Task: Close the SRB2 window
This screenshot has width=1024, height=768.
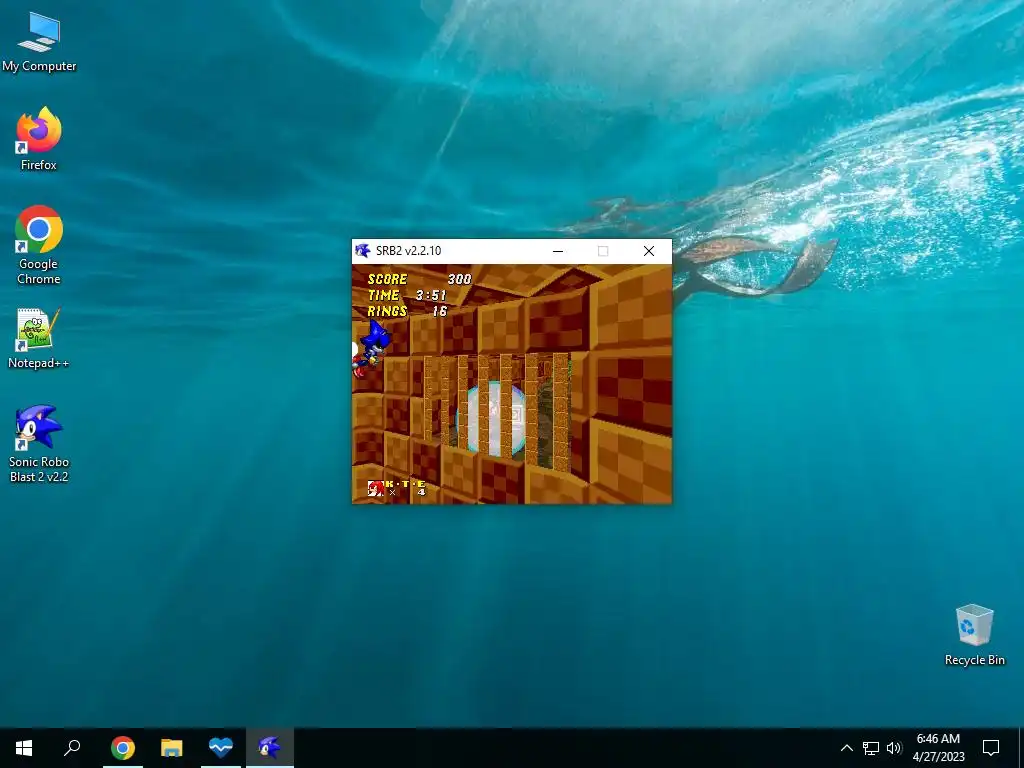Action: click(648, 251)
